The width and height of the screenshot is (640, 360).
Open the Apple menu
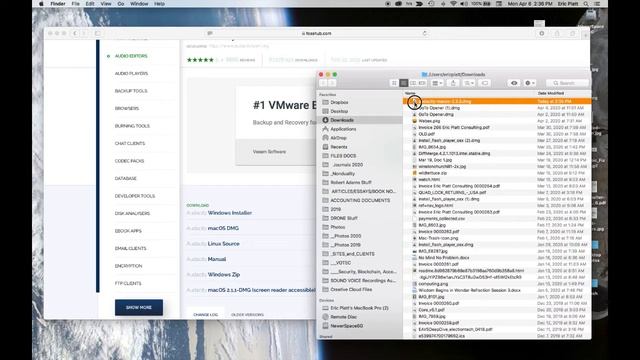[41, 4]
